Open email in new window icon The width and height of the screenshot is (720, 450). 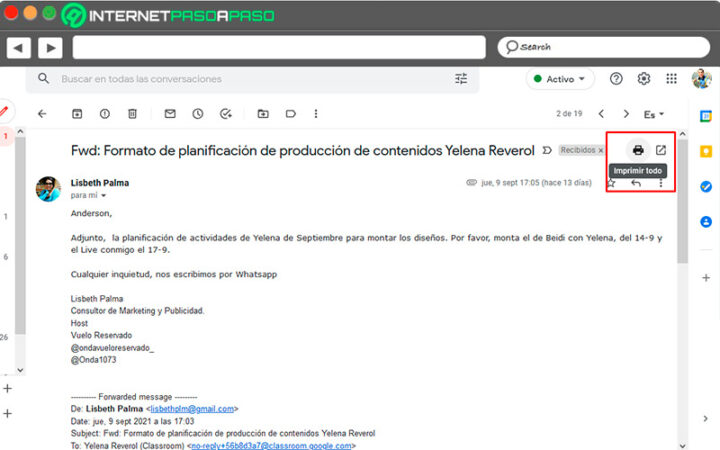click(661, 150)
